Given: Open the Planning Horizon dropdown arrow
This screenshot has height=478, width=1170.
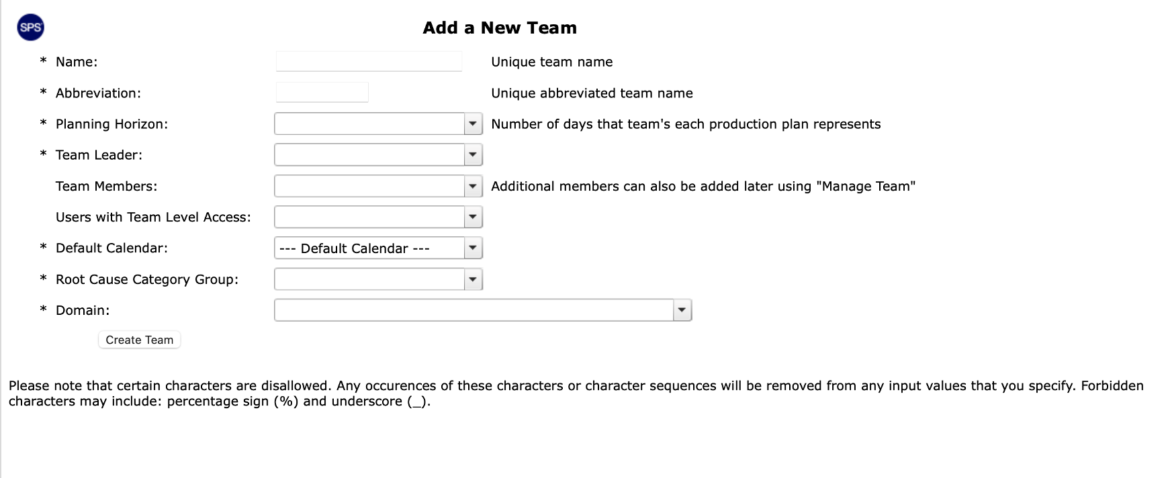Looking at the screenshot, I should [x=473, y=124].
